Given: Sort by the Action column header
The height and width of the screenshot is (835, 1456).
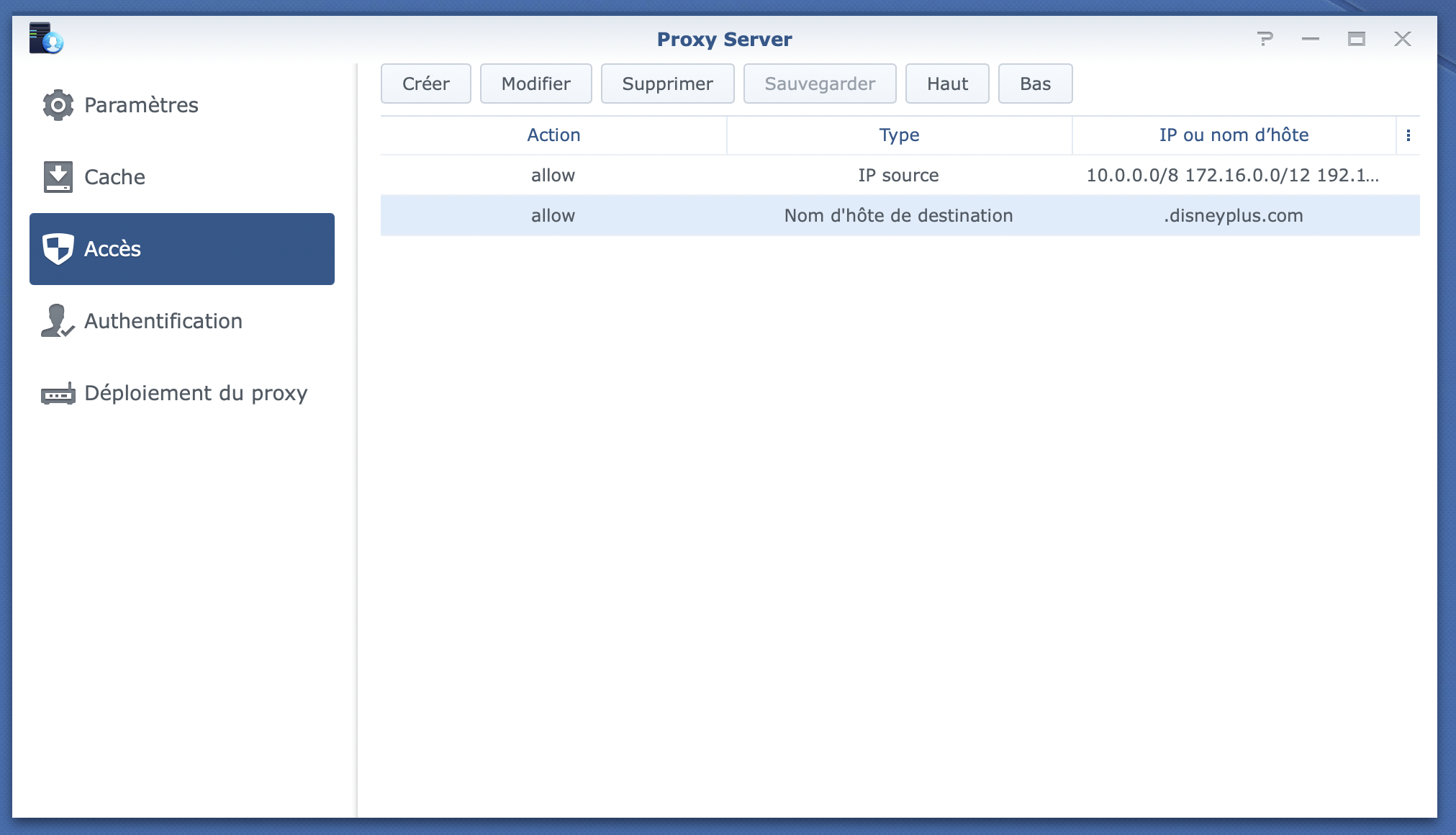Looking at the screenshot, I should click(553, 135).
